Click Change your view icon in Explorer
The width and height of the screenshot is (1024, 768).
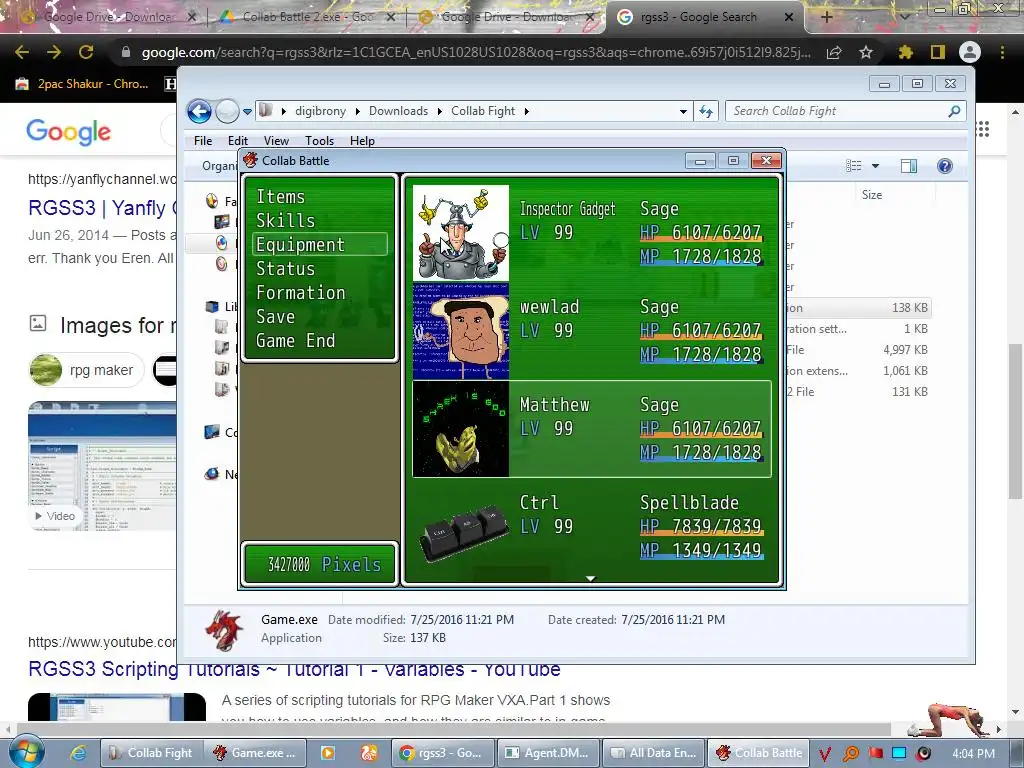(854, 166)
